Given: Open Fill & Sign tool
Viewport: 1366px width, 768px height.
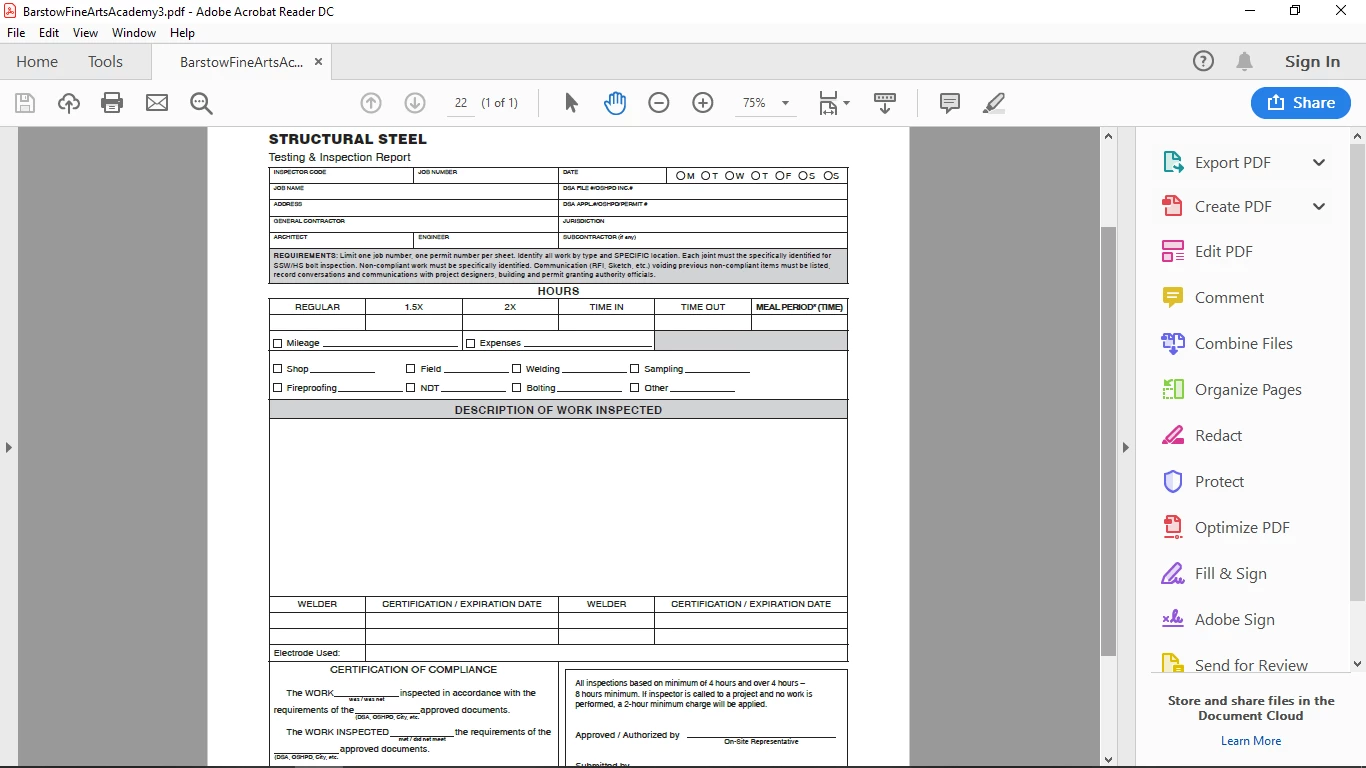Looking at the screenshot, I should click(1214, 574).
